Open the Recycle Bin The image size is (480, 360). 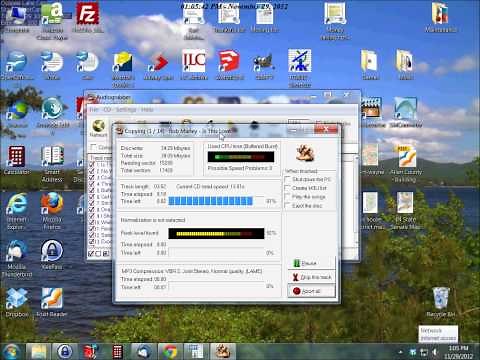pyautogui.click(x=441, y=302)
